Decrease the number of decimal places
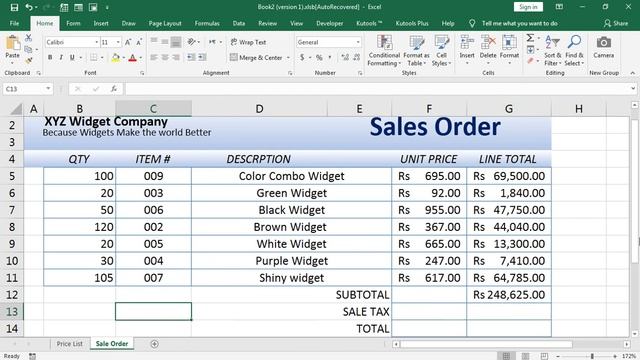This screenshot has height=360, width=640. [356, 58]
